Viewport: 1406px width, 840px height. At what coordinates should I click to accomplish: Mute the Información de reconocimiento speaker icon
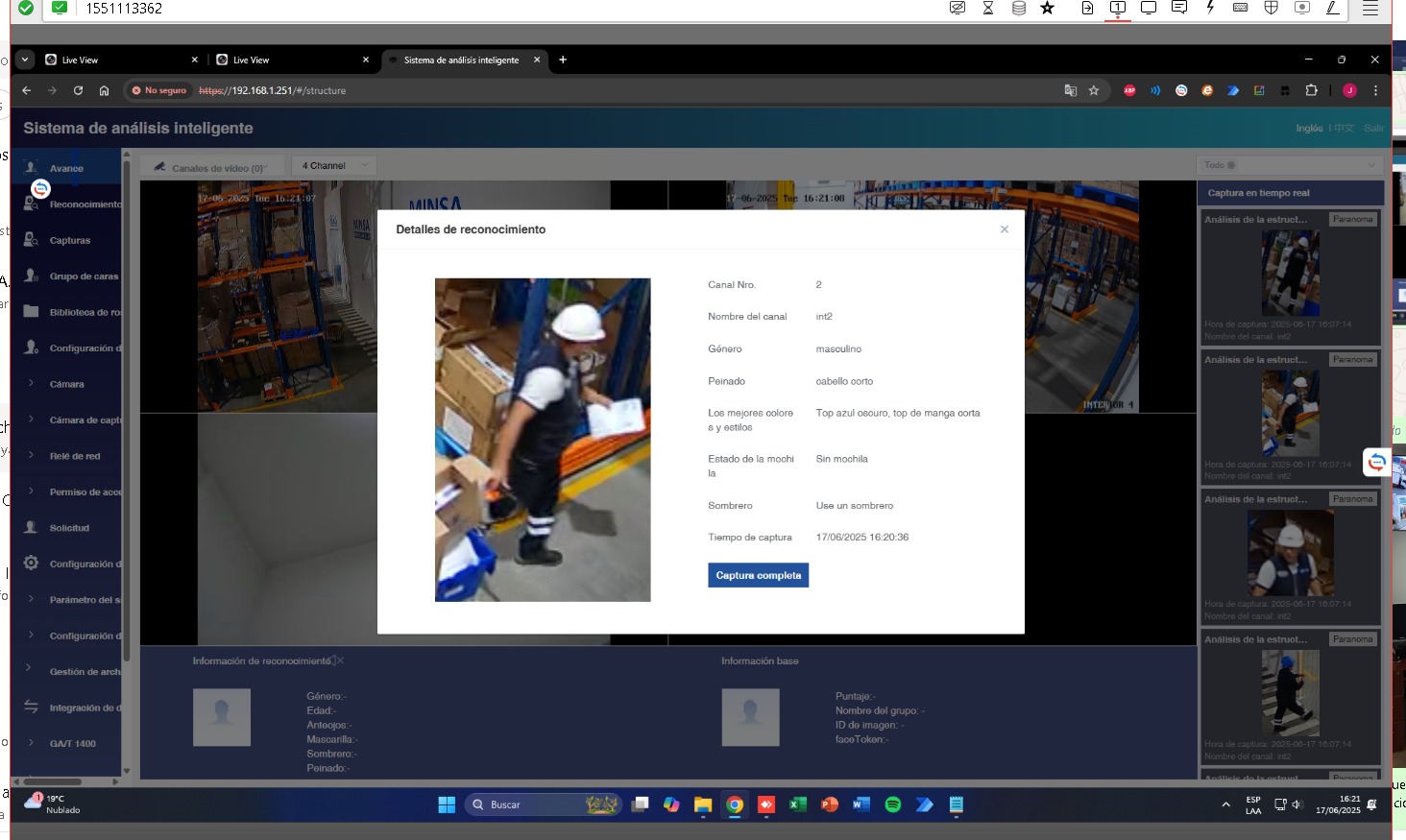click(x=332, y=660)
